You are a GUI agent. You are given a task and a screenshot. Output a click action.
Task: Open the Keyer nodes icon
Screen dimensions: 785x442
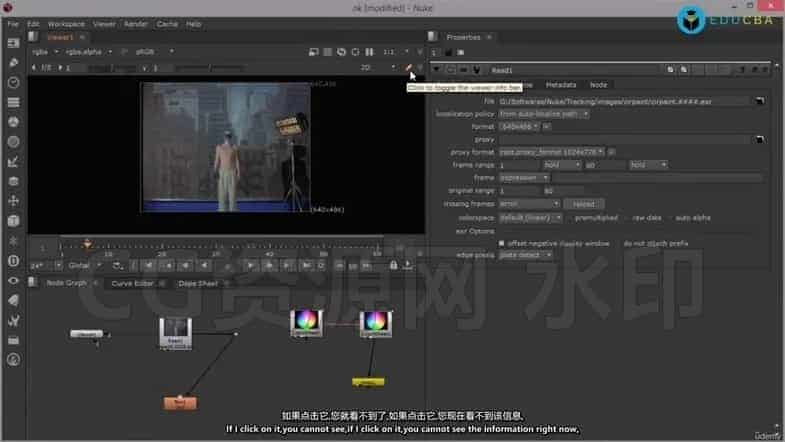tap(14, 162)
